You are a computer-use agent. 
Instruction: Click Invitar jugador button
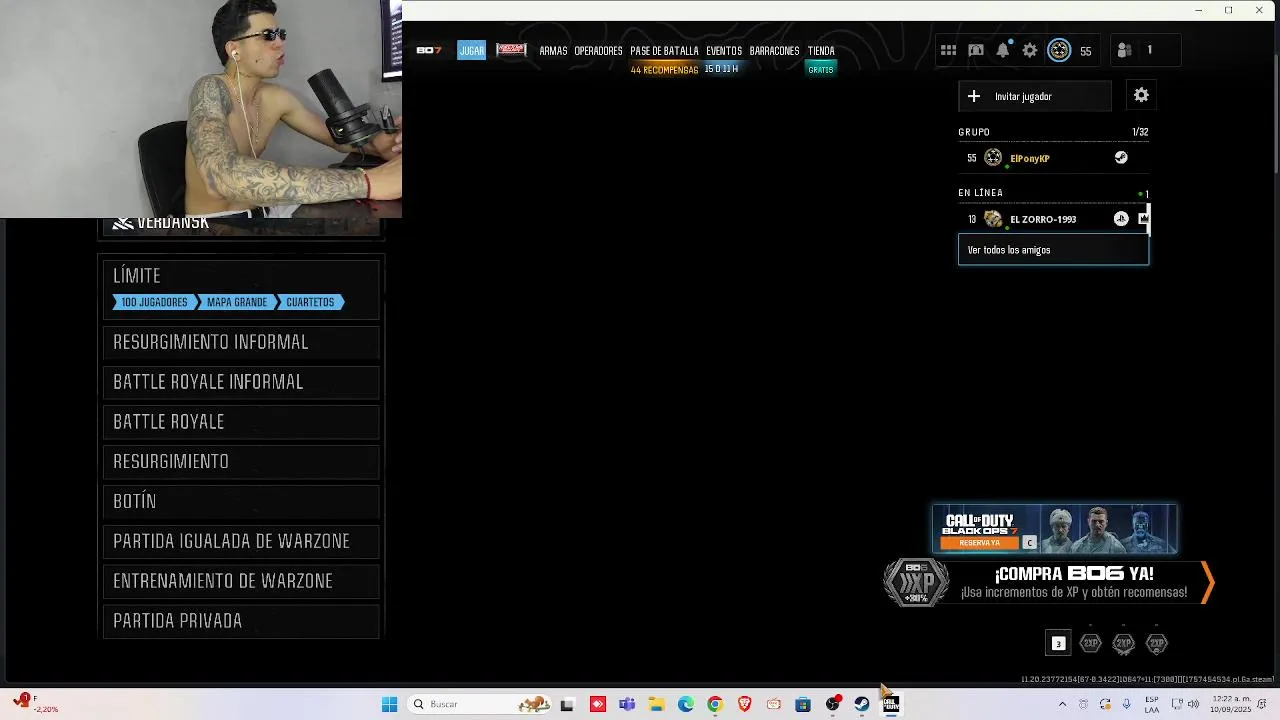pos(1034,96)
